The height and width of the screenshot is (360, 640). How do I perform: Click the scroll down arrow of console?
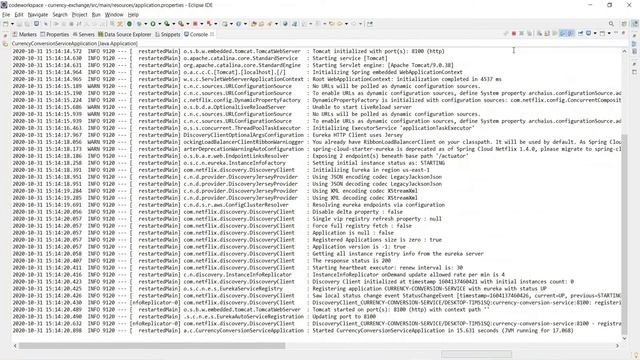coord(624,338)
